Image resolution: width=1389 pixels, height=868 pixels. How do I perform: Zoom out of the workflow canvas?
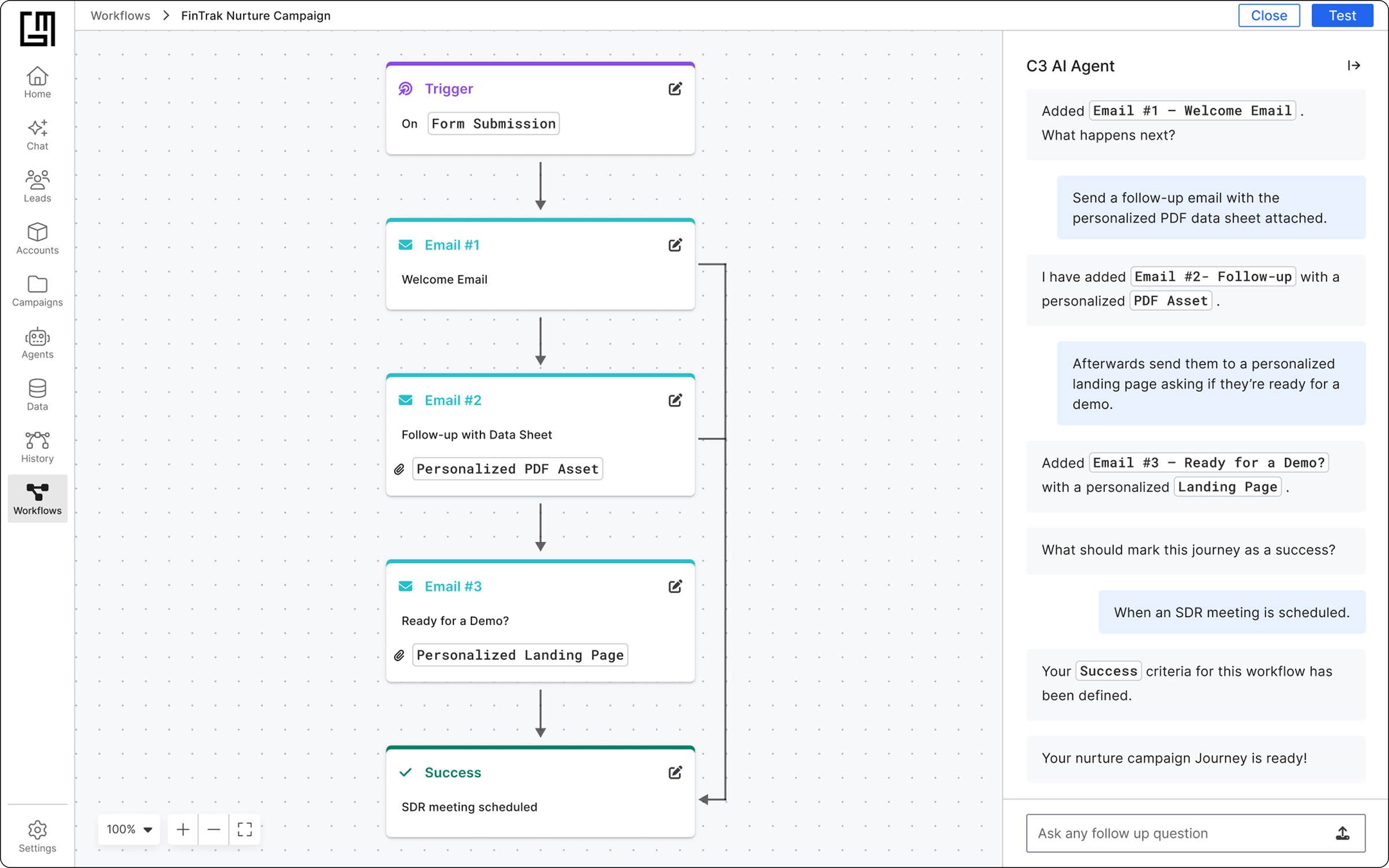tap(214, 829)
